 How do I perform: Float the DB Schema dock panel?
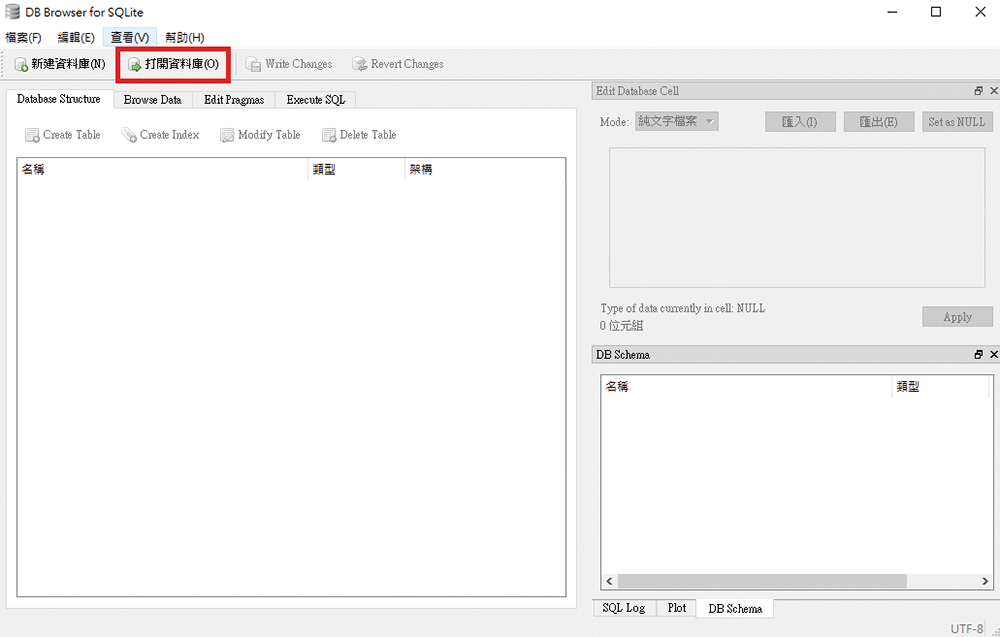coord(978,355)
